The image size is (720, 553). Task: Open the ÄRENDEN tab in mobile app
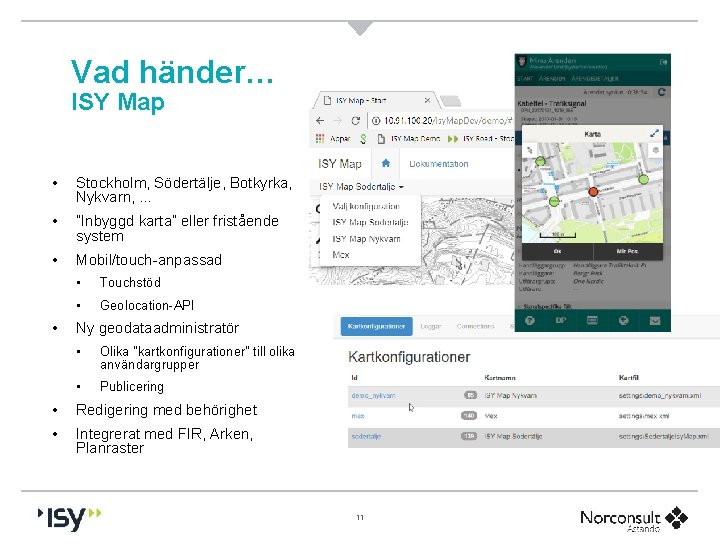coord(552,79)
